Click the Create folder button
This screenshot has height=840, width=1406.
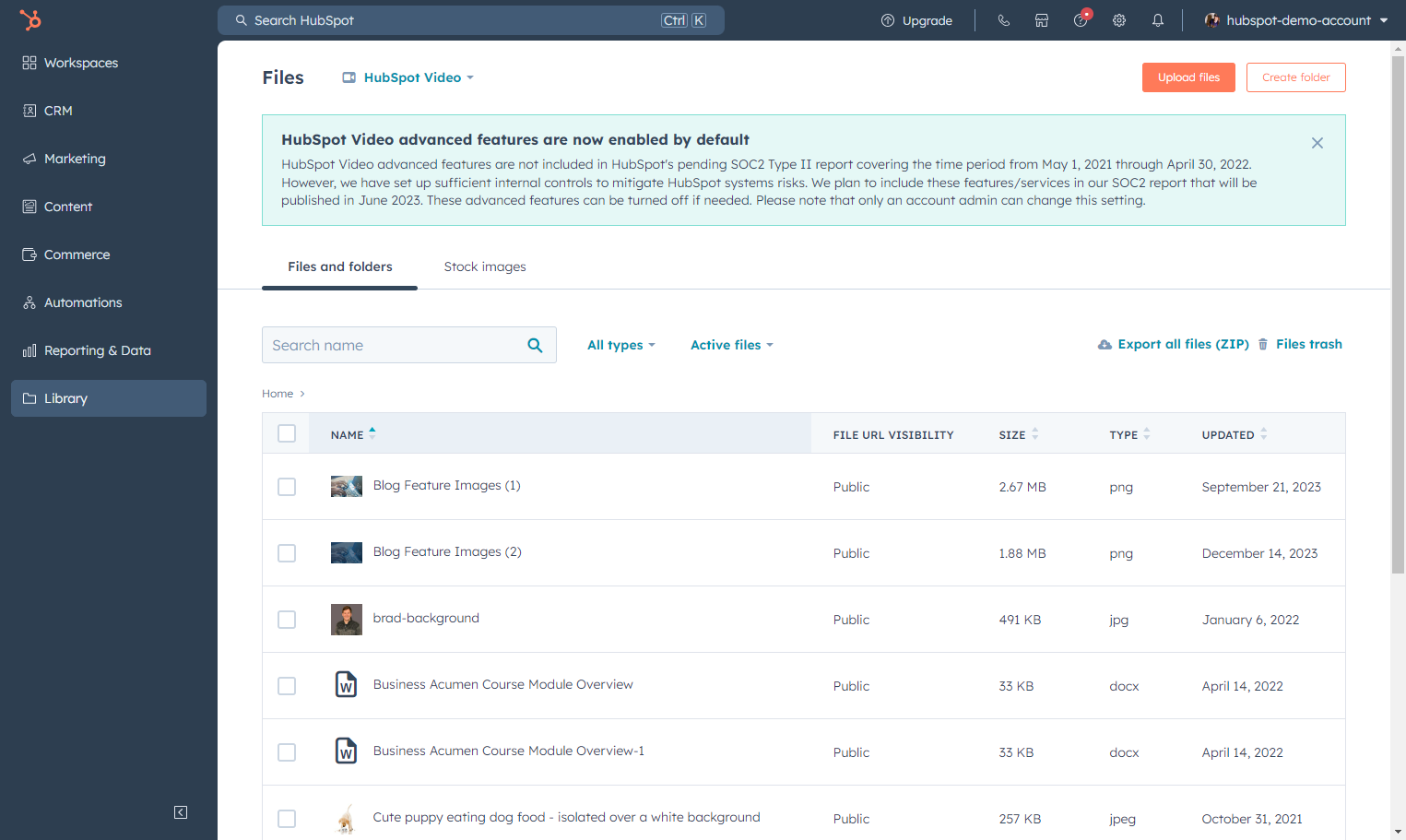1296,77
